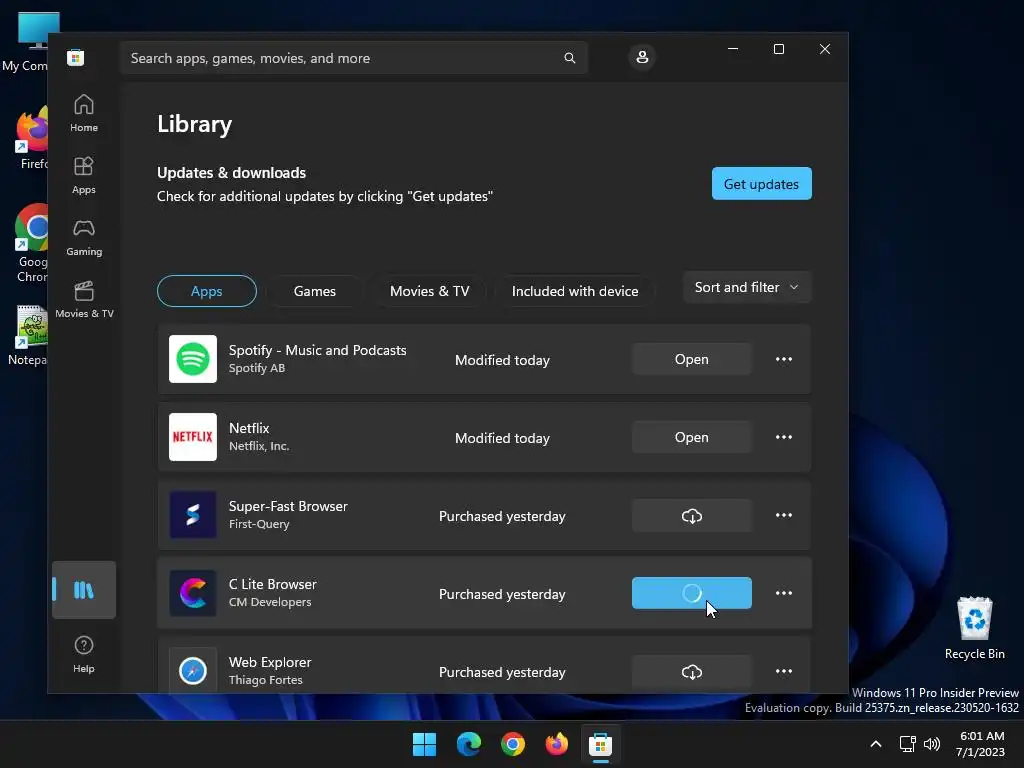This screenshot has width=1024, height=768.
Task: Click the C Lite Browser title text
Action: tap(272, 584)
